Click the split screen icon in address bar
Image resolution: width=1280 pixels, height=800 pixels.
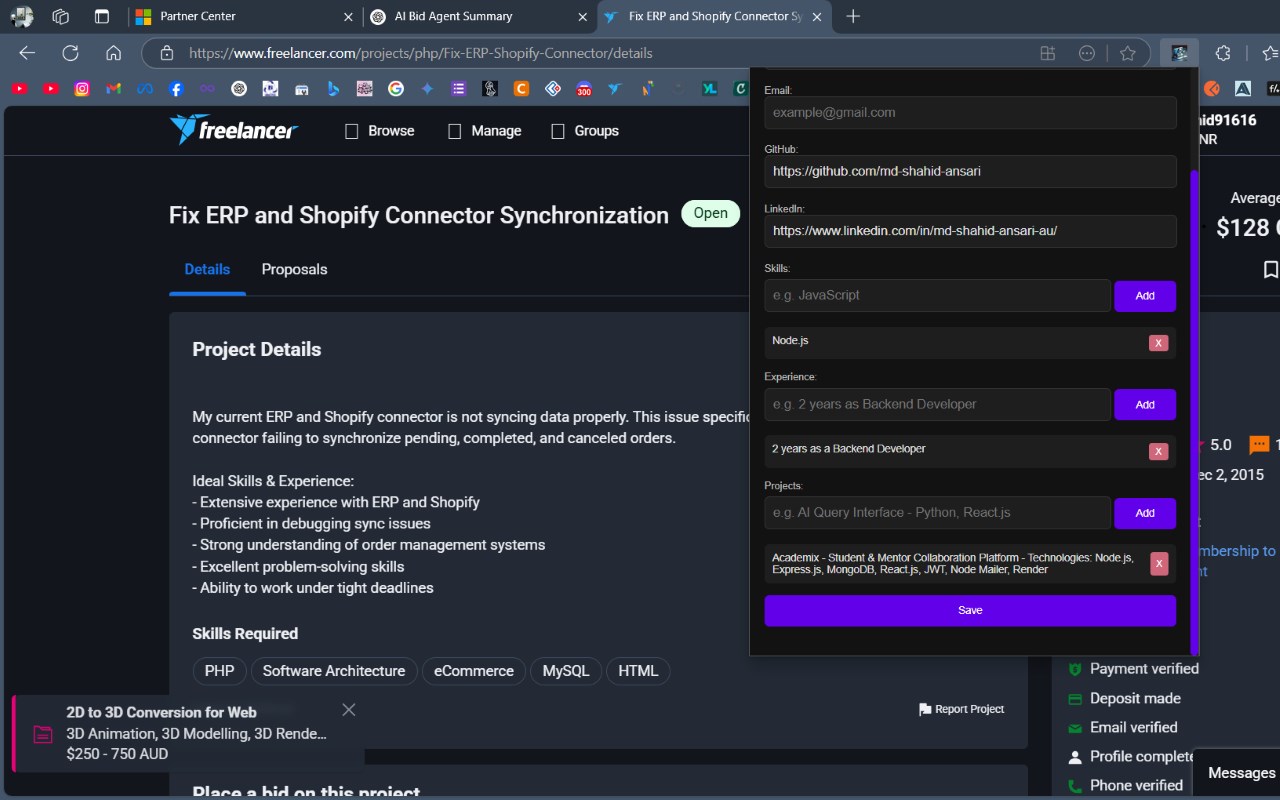[x=1047, y=53]
